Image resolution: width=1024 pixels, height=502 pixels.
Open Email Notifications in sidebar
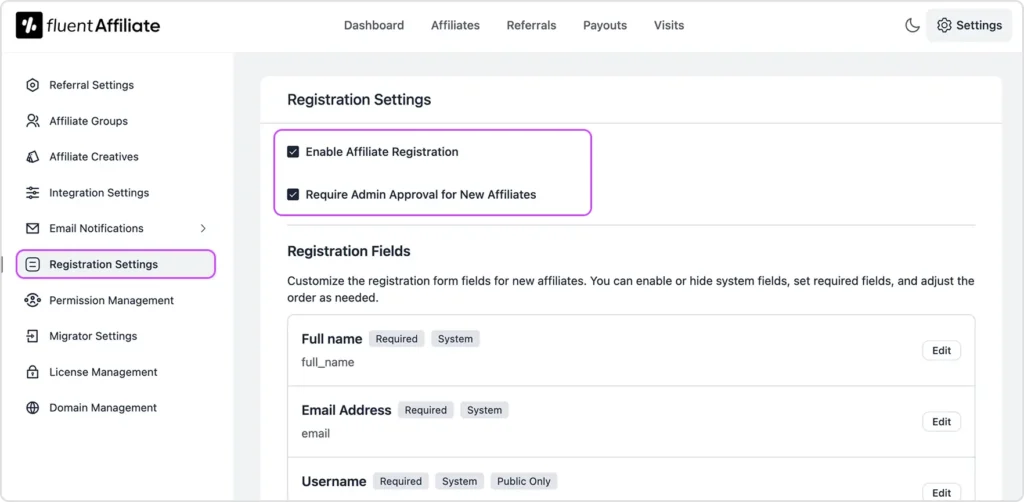(x=97, y=228)
